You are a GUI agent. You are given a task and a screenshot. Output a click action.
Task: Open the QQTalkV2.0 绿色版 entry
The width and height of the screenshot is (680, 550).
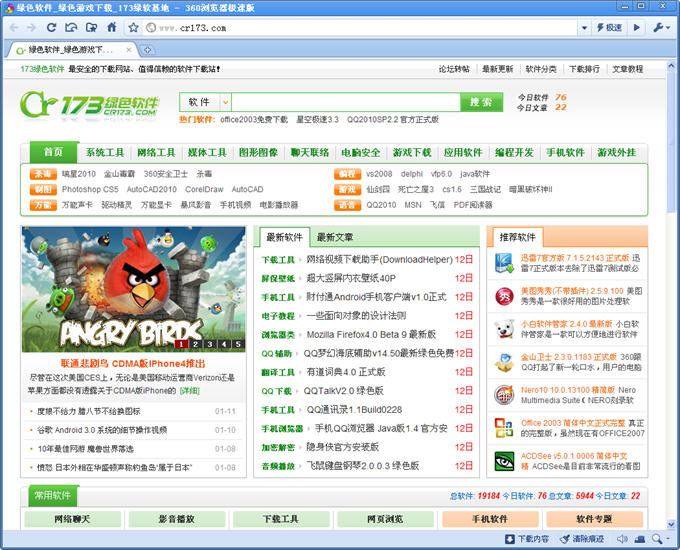click(343, 390)
